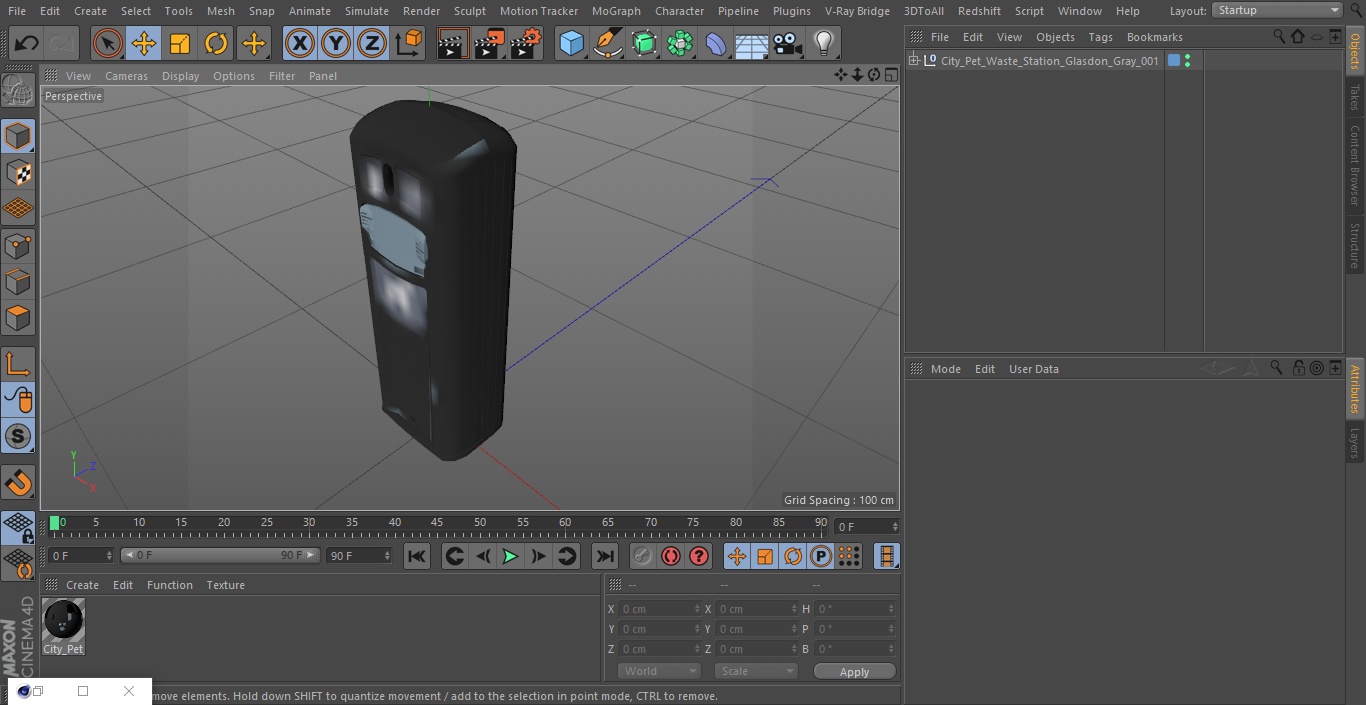The width and height of the screenshot is (1366, 705).
Task: Enable Model mode in left palette
Action: (18, 136)
